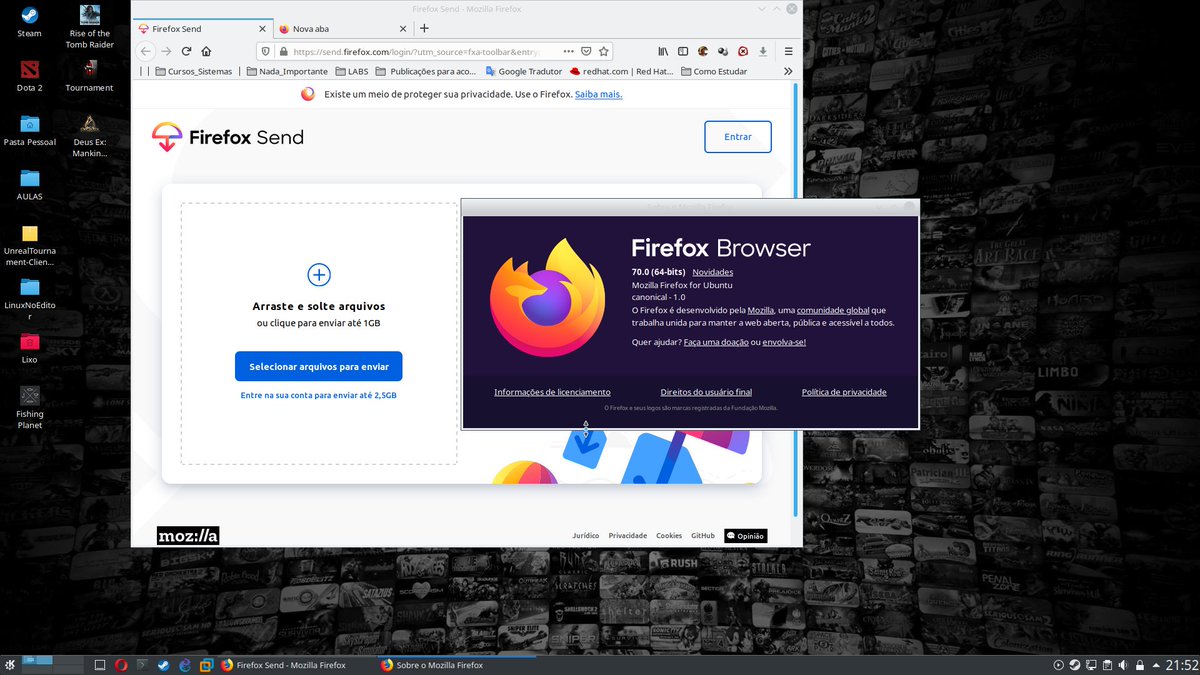This screenshot has width=1200, height=675.
Task: Open KDE application launcher in taskbar
Action: [9, 664]
